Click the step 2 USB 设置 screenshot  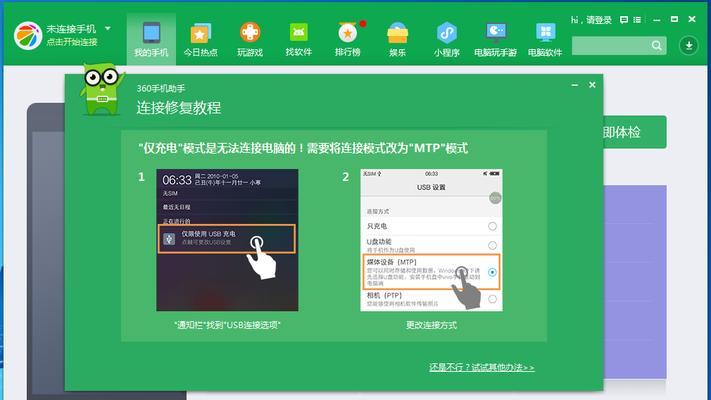[431, 240]
